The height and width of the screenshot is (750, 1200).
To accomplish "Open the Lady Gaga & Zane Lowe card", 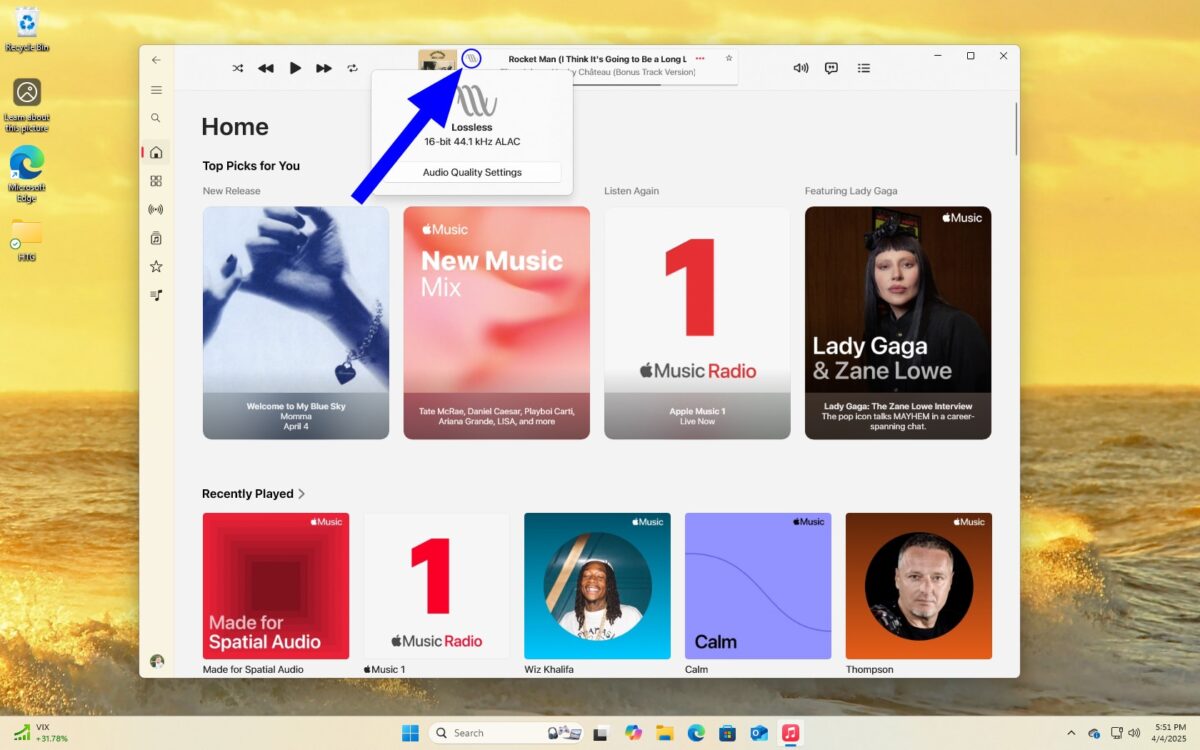I will (x=898, y=323).
